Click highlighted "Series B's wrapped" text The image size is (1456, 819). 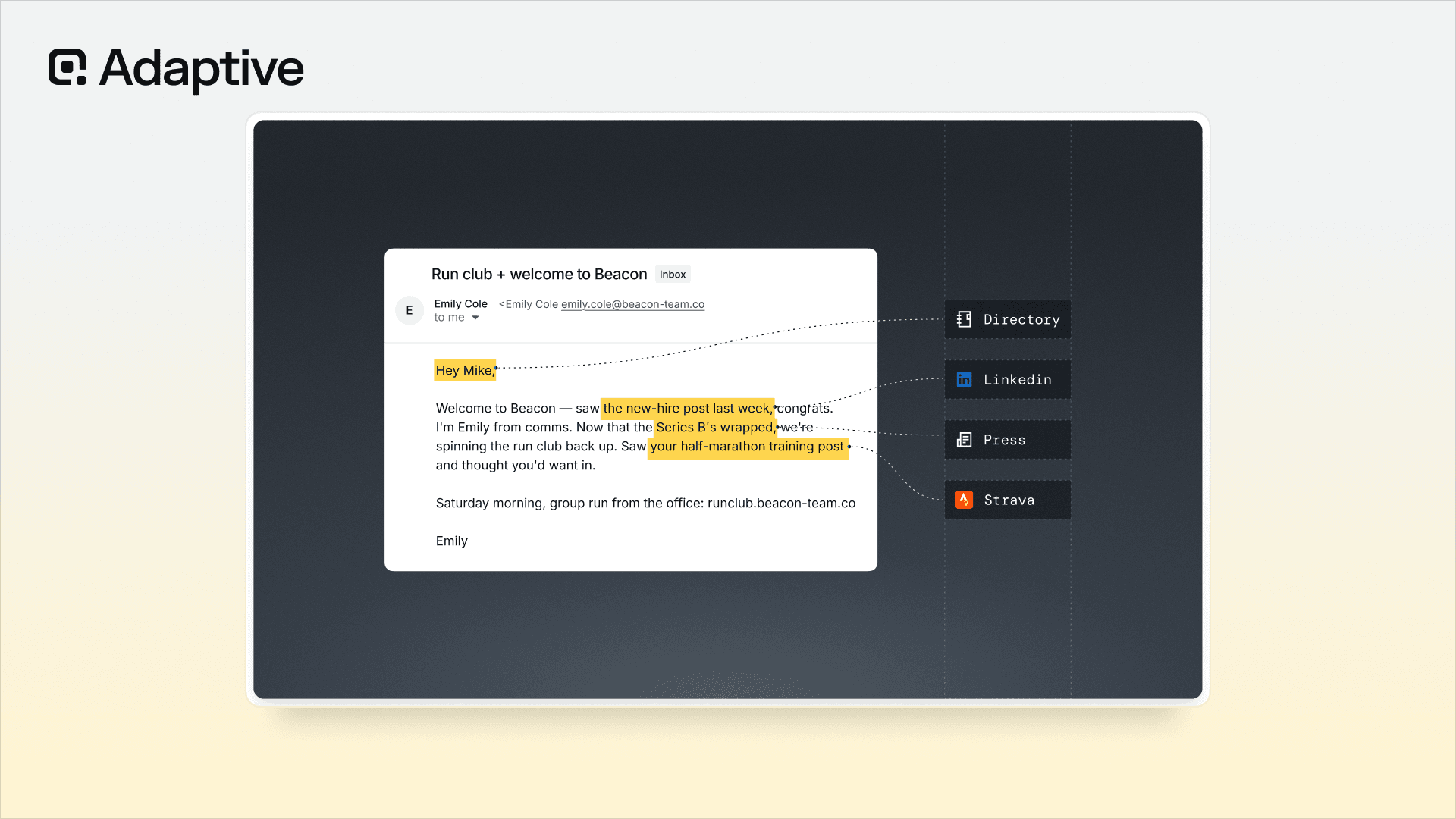715,427
